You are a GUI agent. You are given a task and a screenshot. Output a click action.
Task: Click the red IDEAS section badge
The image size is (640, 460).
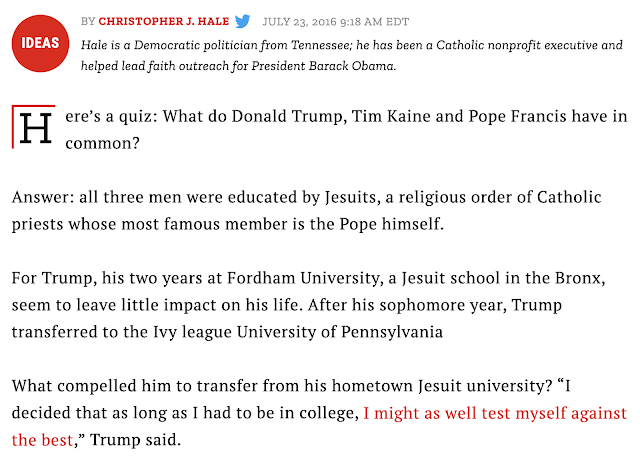[x=40, y=43]
